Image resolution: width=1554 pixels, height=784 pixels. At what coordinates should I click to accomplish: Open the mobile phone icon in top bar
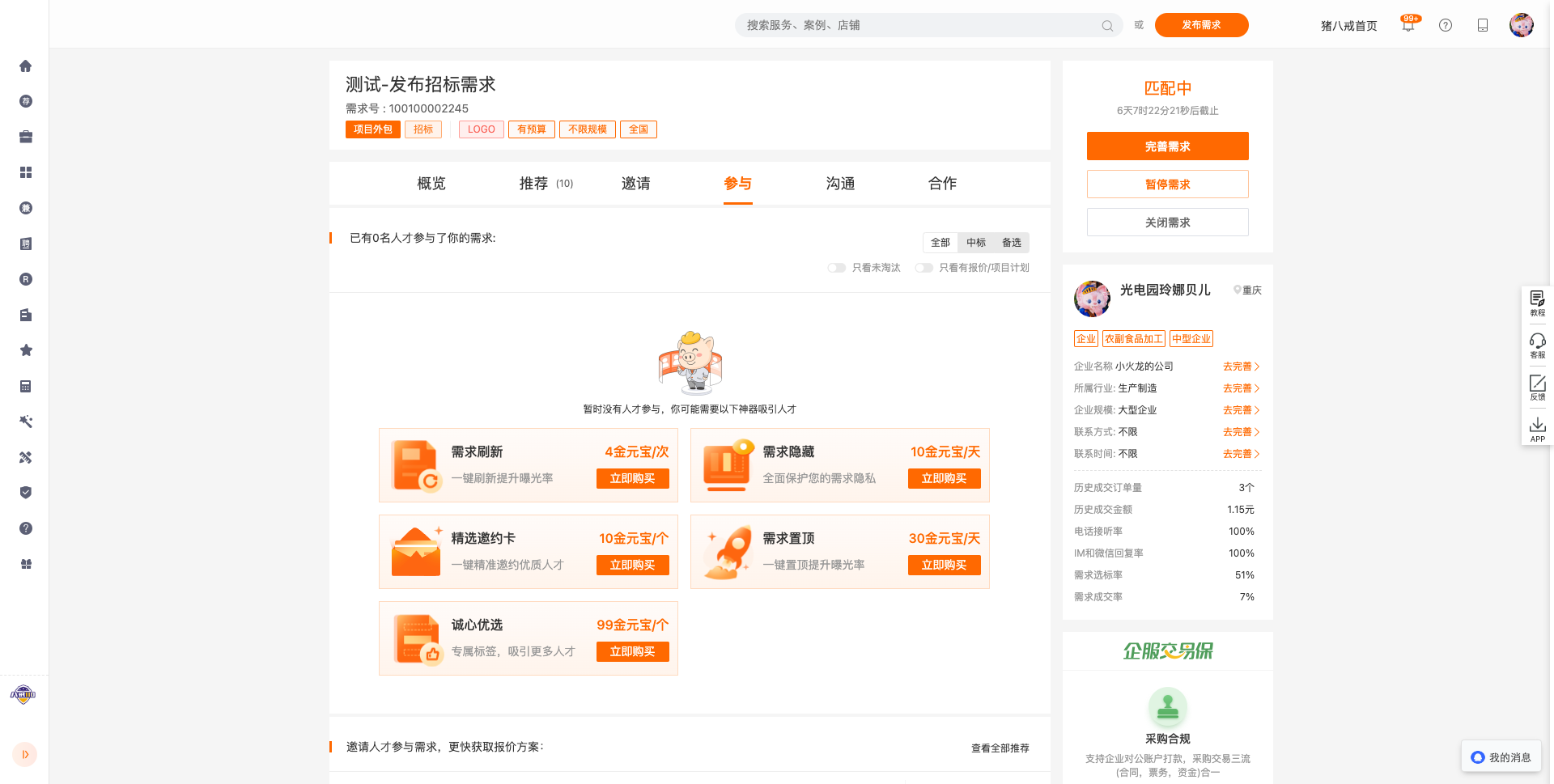(x=1483, y=25)
